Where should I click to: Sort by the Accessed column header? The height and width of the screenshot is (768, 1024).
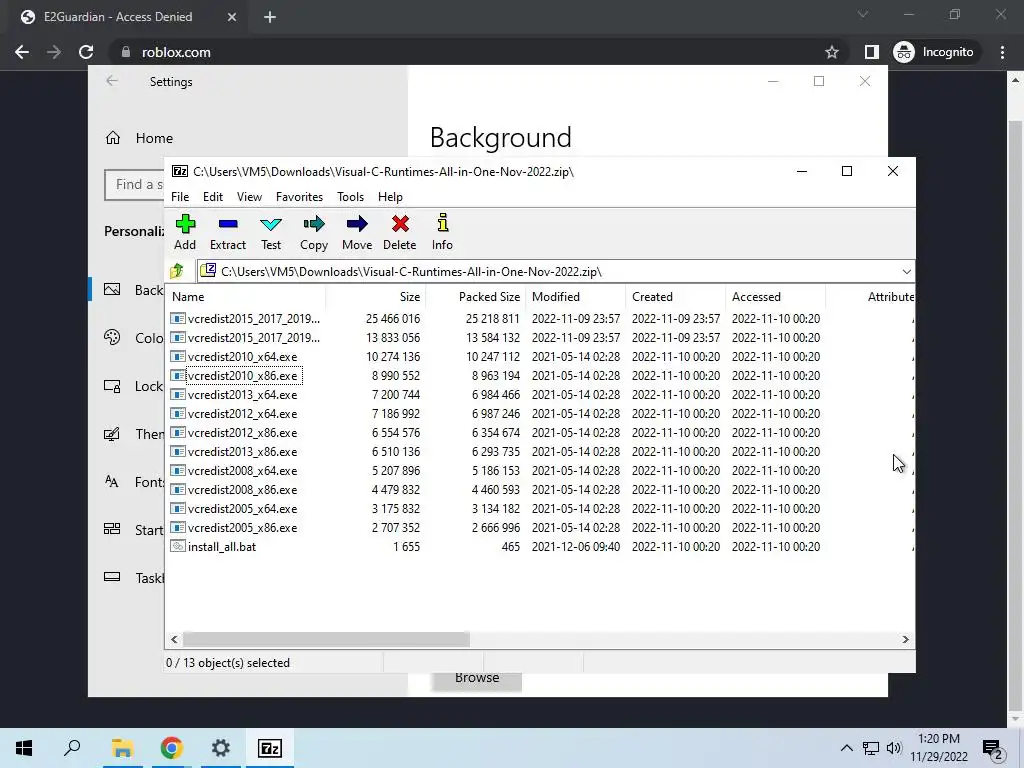(x=775, y=296)
